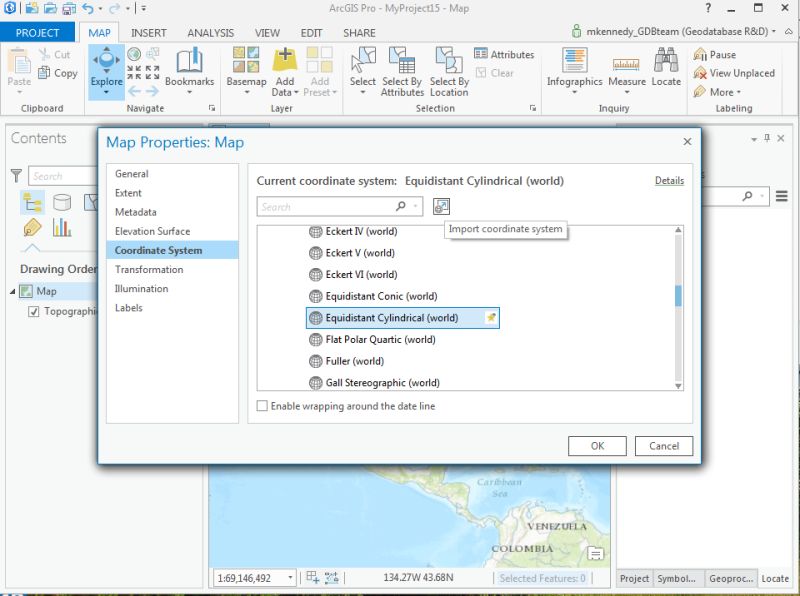Viewport: 800px width, 596px height.
Task: Close the Map Properties dialog
Action: [x=687, y=141]
